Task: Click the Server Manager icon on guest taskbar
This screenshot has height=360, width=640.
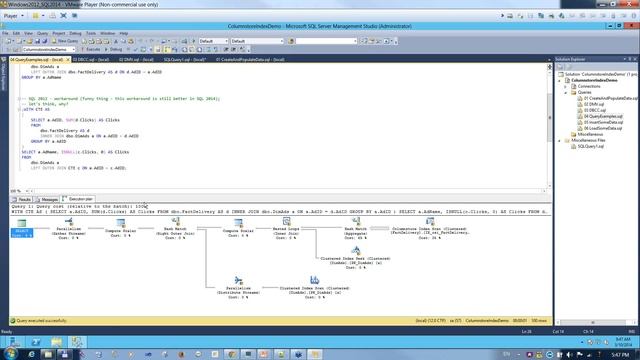Action: click(15, 342)
